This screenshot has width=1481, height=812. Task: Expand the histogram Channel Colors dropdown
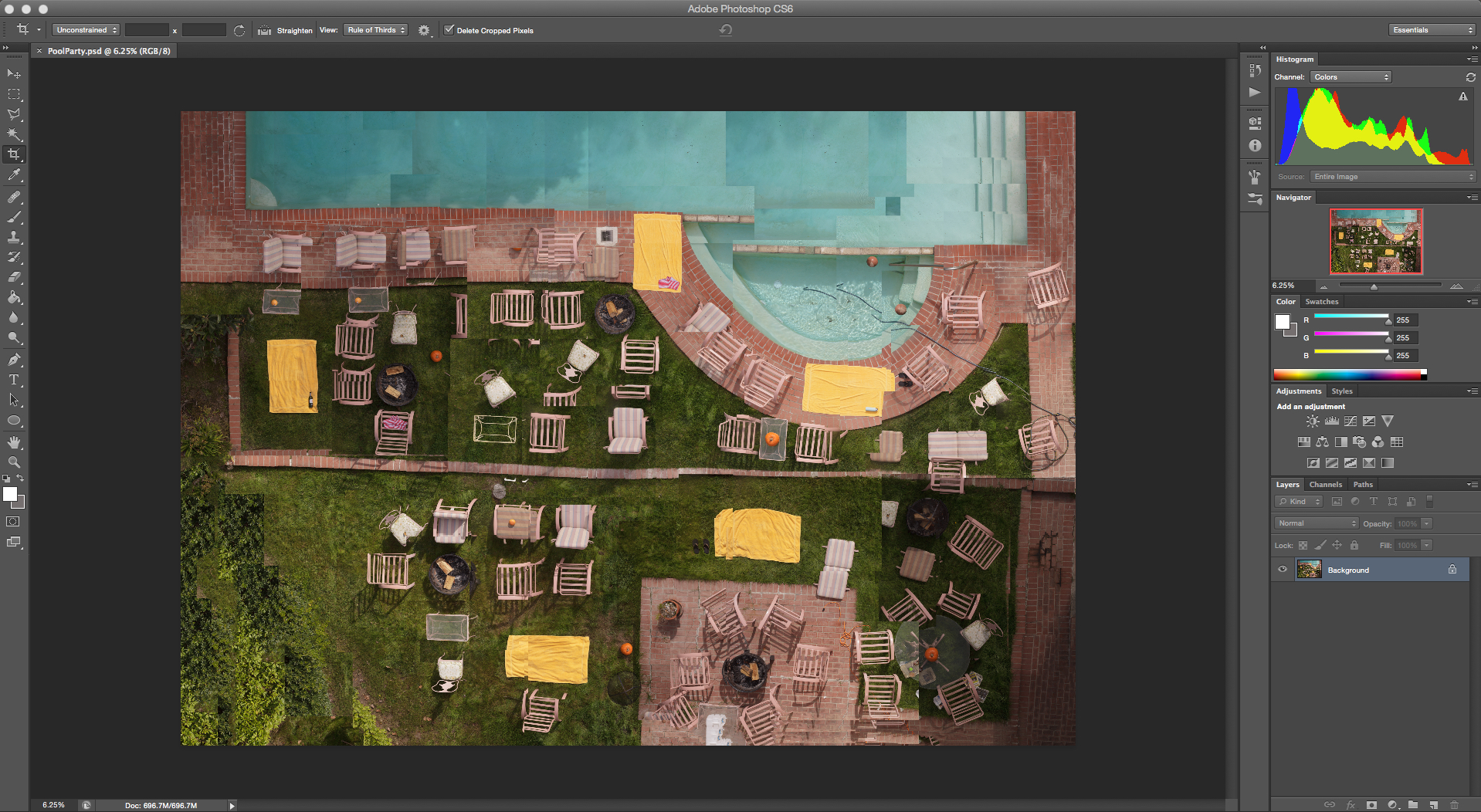1351,77
